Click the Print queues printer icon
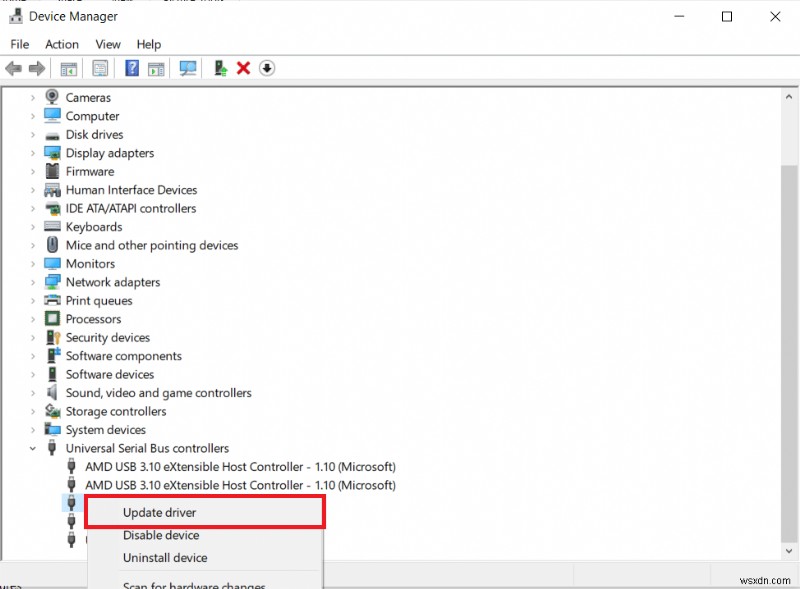Screen dimensions: 800x589 tap(52, 300)
